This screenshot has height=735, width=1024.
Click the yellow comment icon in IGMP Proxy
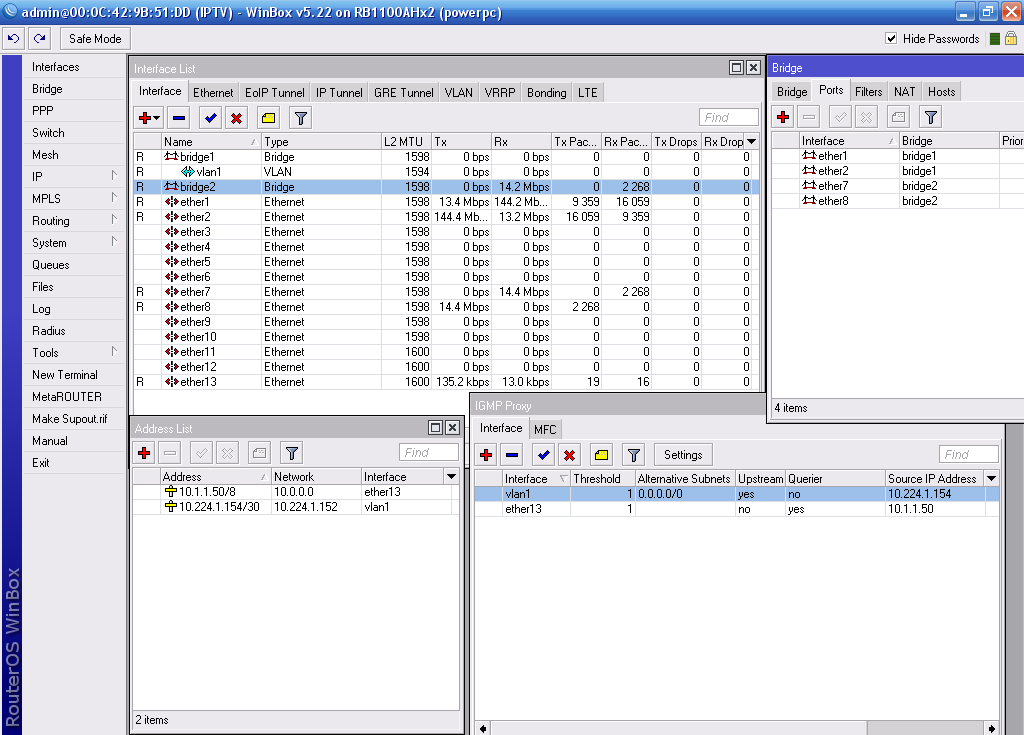coord(601,454)
